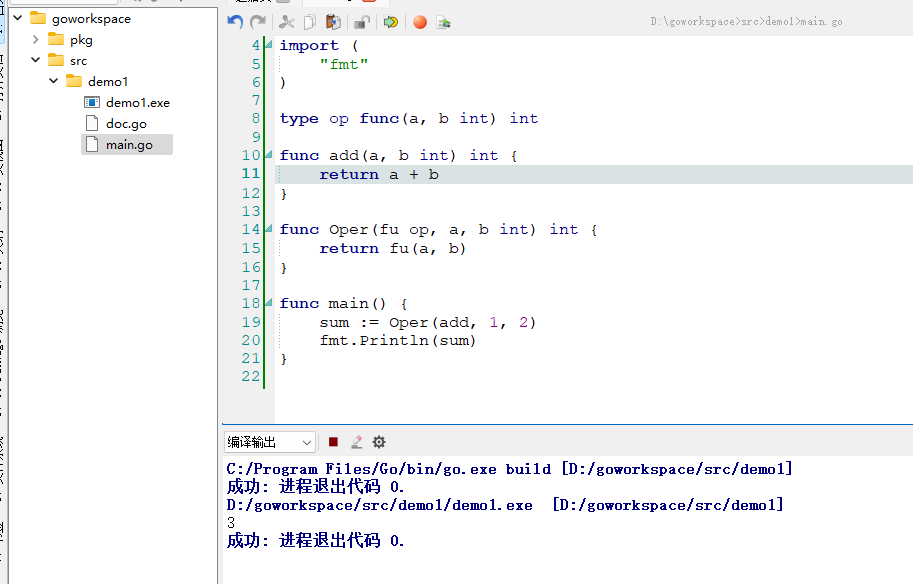Expand the pkg folder node
The image size is (913, 584).
[36, 40]
